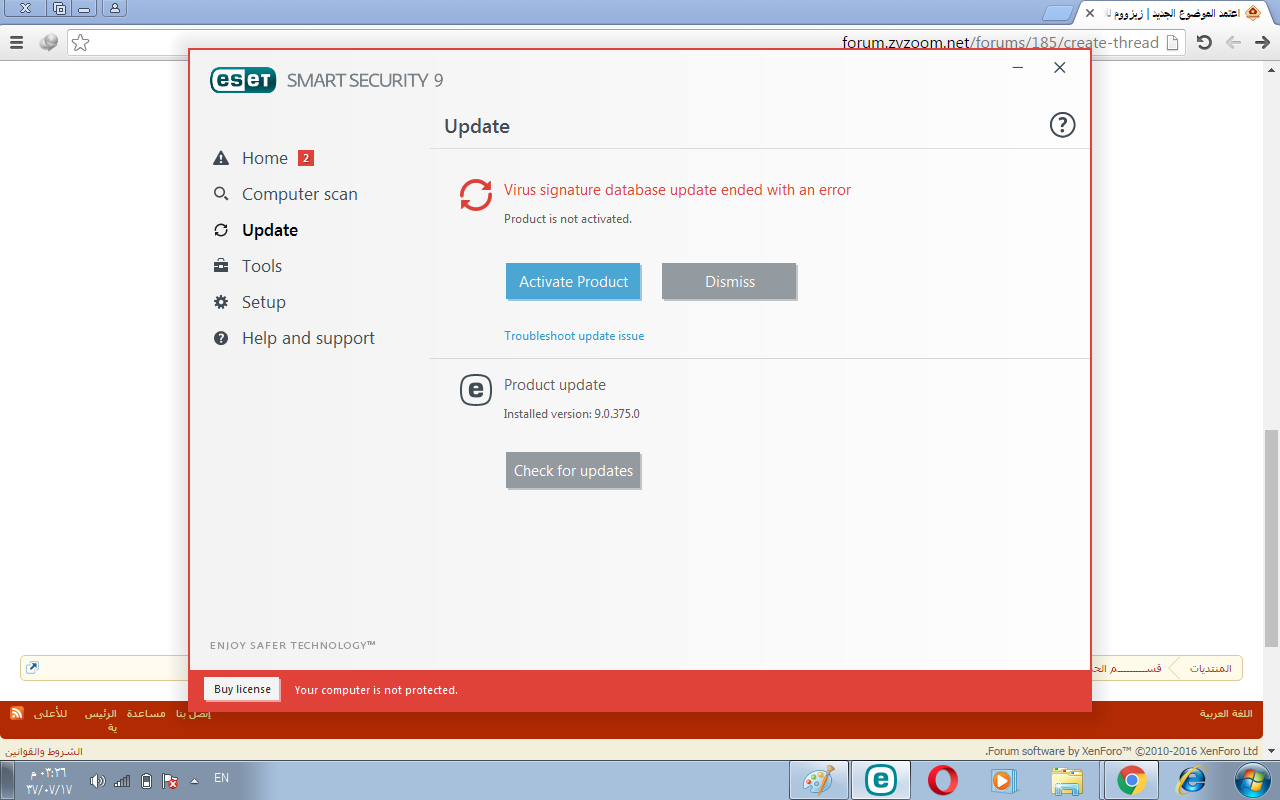
Task: Open Internet Explorer from the taskbar
Action: coord(1193,780)
